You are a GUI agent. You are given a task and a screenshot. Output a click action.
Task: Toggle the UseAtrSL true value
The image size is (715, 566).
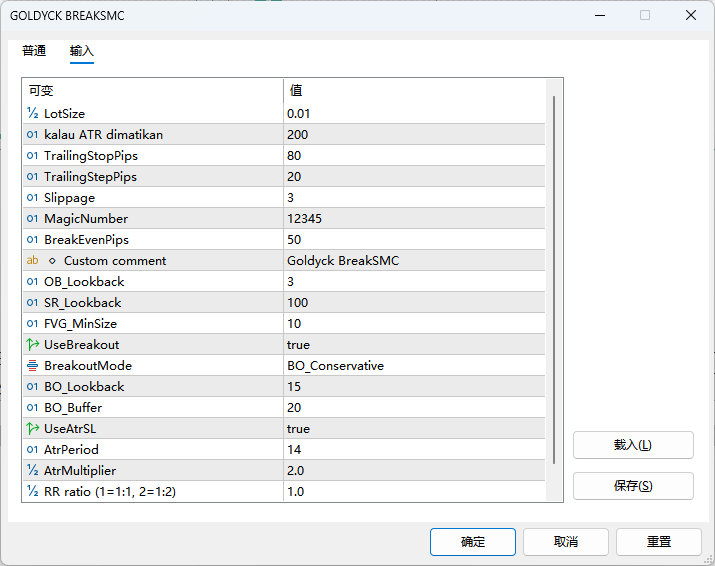pyautogui.click(x=414, y=429)
